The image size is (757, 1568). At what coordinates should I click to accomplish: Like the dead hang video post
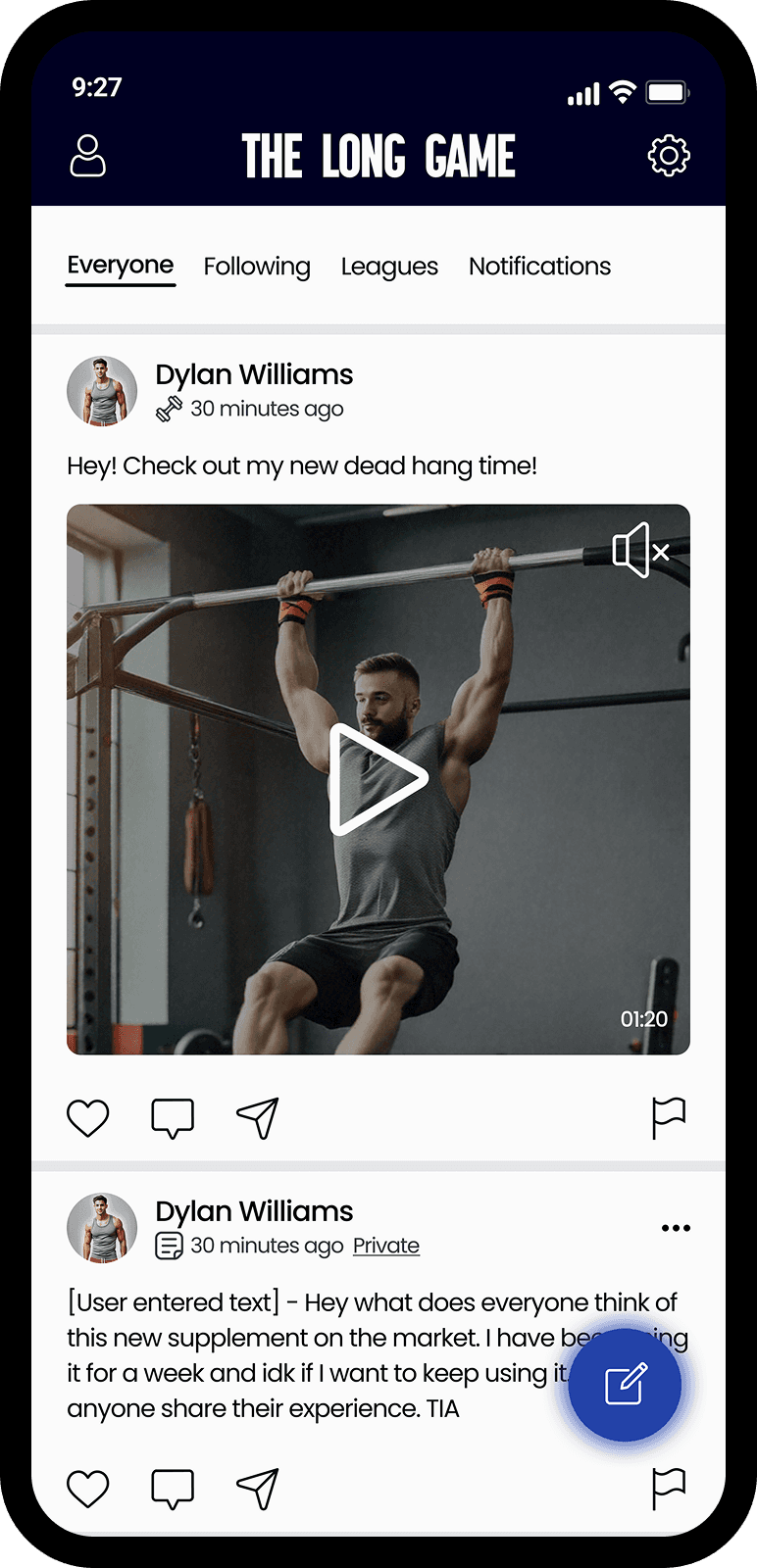(x=87, y=1118)
